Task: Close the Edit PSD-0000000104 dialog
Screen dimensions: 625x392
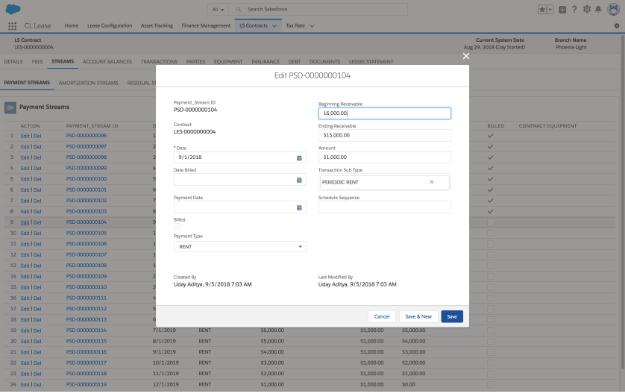Action: click(x=466, y=56)
